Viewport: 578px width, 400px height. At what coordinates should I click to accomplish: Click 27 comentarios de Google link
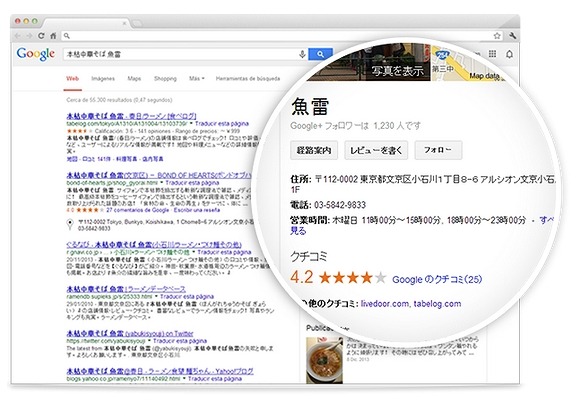(137, 210)
